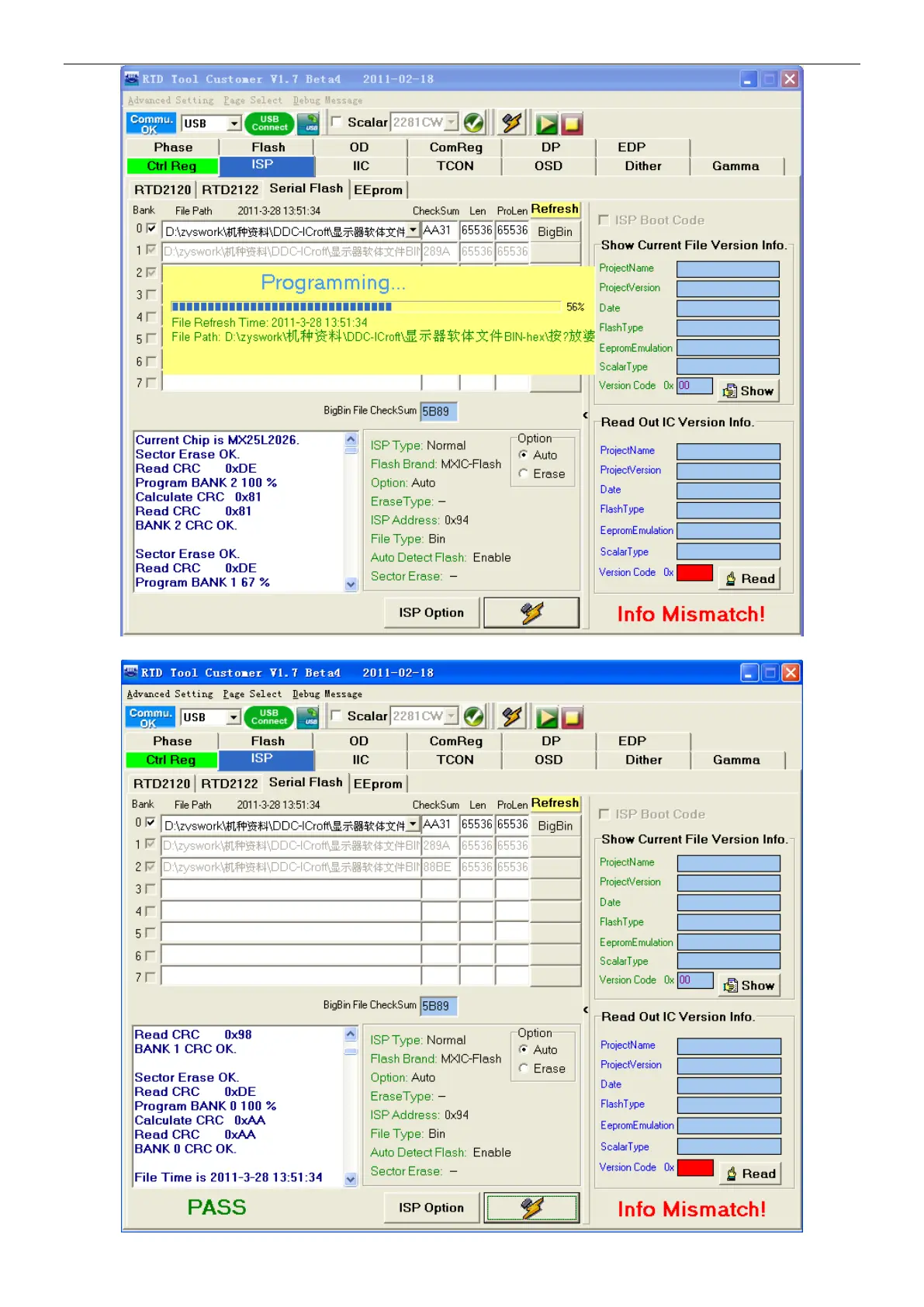Click the Programming window title bar icon
The image size is (924, 1307).
point(132,78)
